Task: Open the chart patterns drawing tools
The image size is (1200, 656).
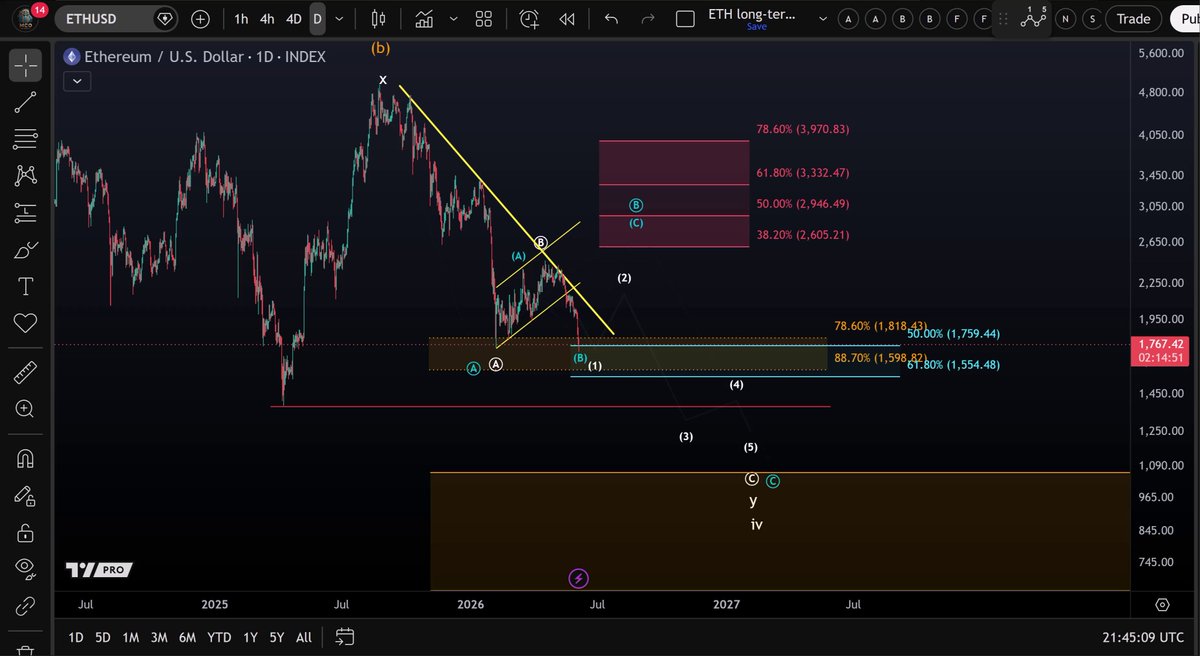Action: 26,175
